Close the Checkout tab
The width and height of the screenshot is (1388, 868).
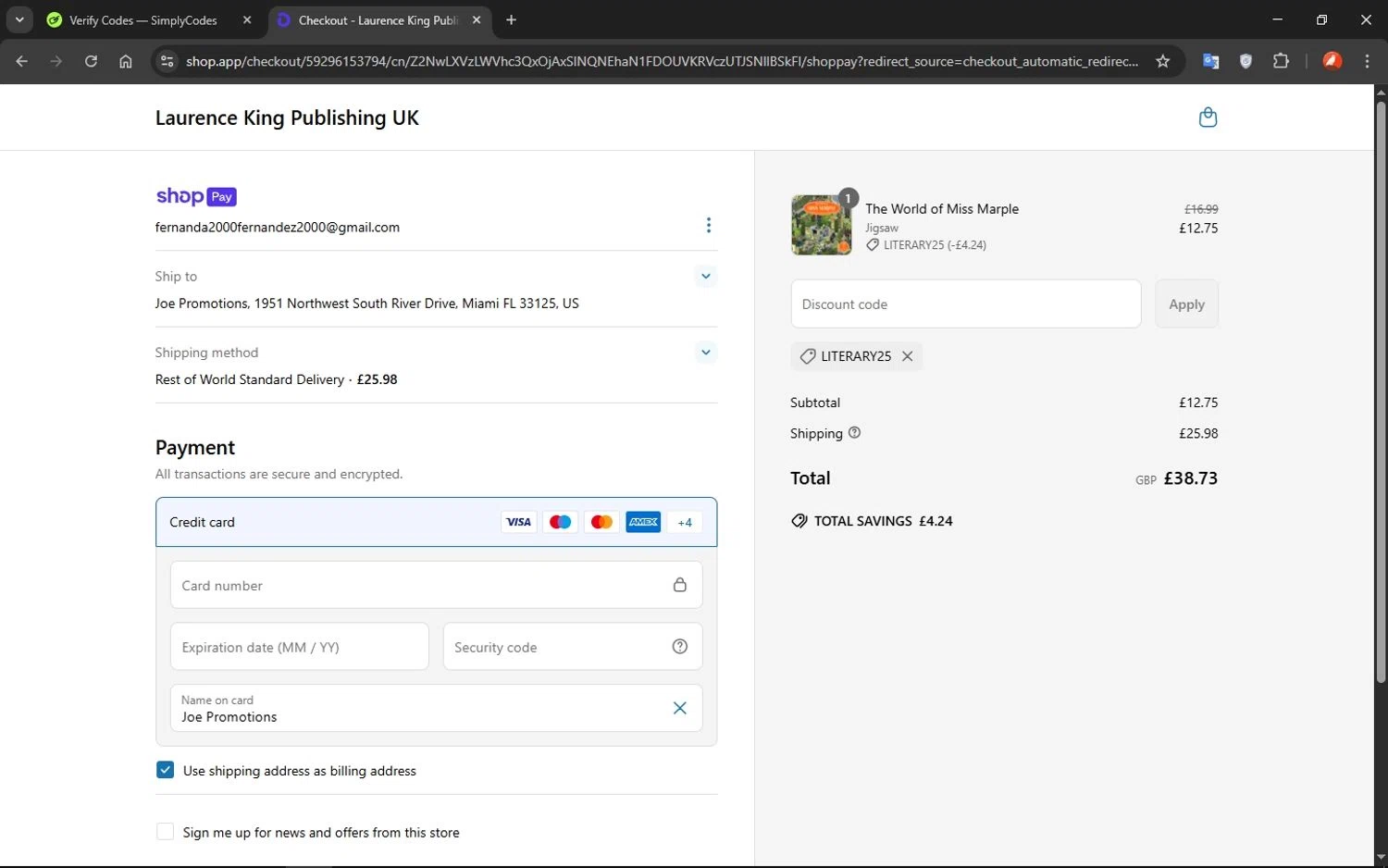(x=477, y=19)
